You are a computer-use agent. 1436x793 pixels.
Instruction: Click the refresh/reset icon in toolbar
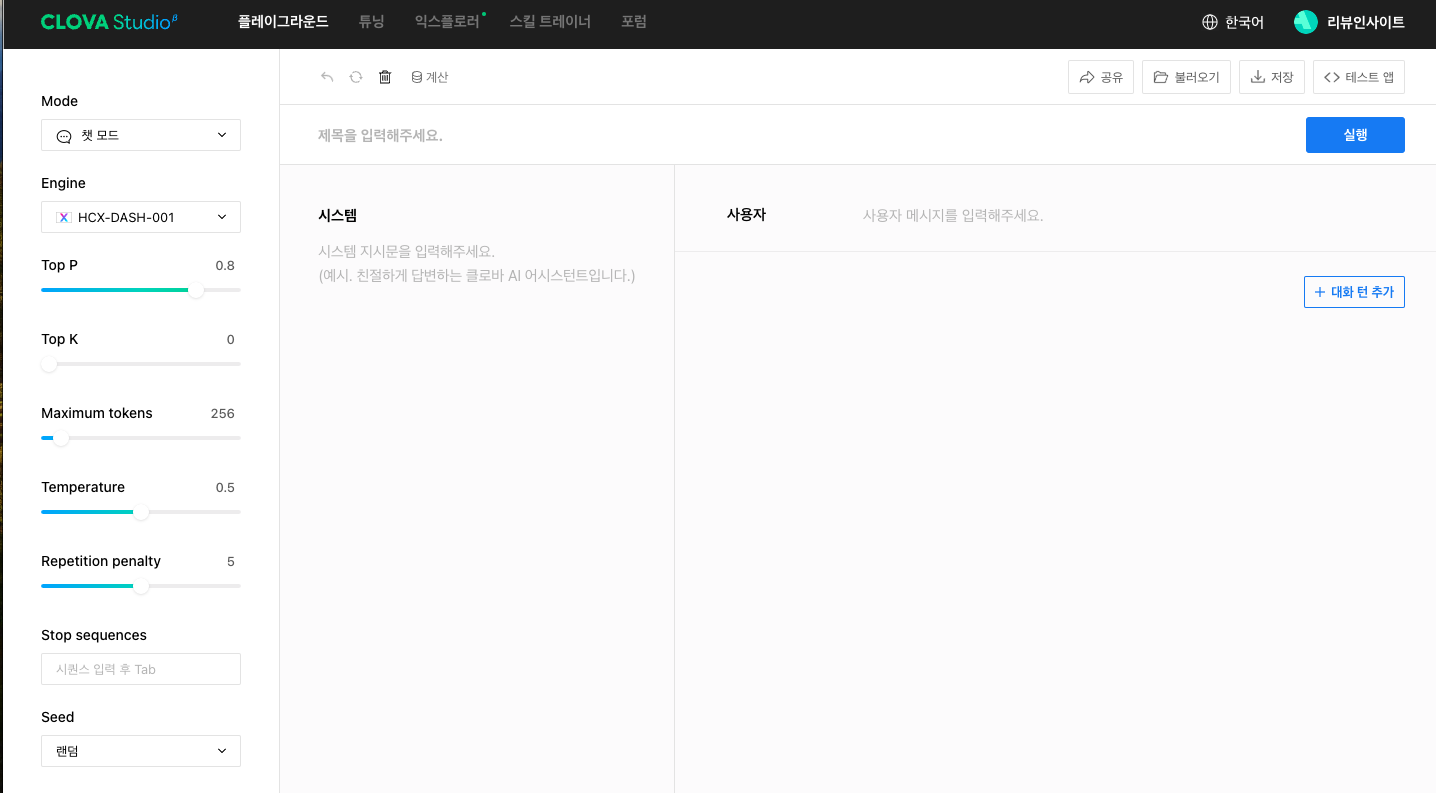point(355,77)
